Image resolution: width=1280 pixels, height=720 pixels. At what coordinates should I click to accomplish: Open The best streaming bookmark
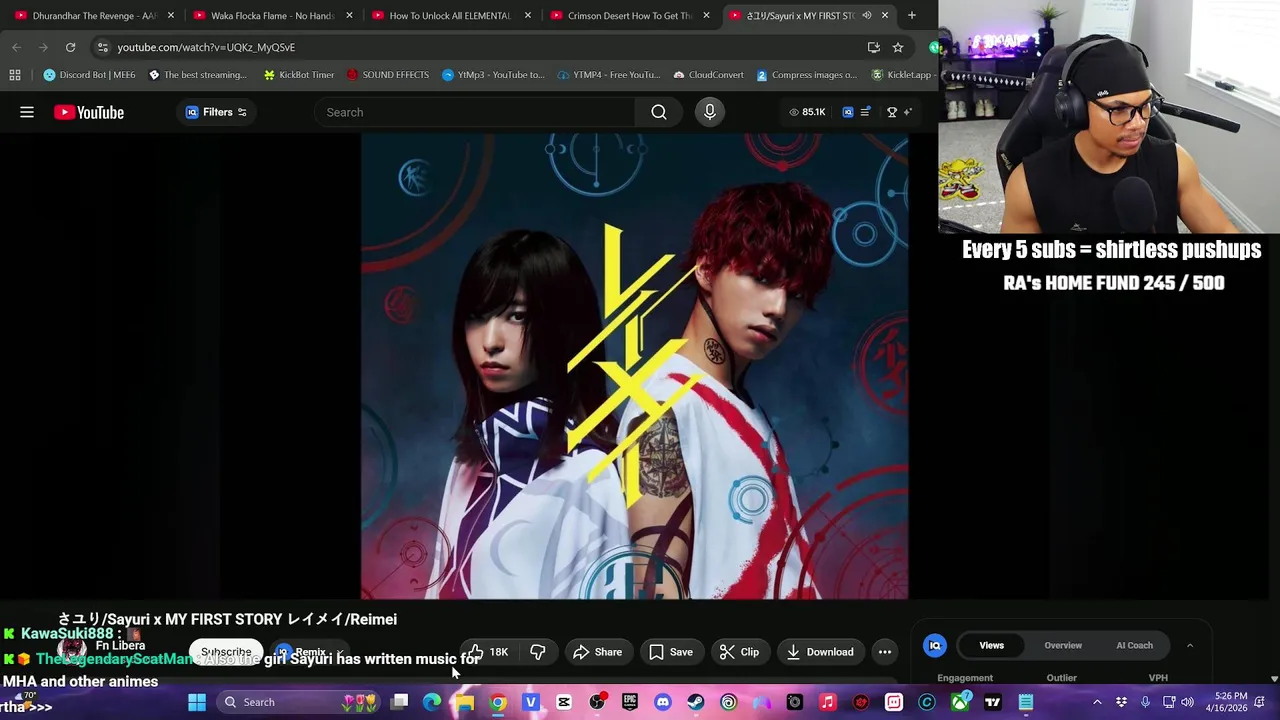coord(197,75)
